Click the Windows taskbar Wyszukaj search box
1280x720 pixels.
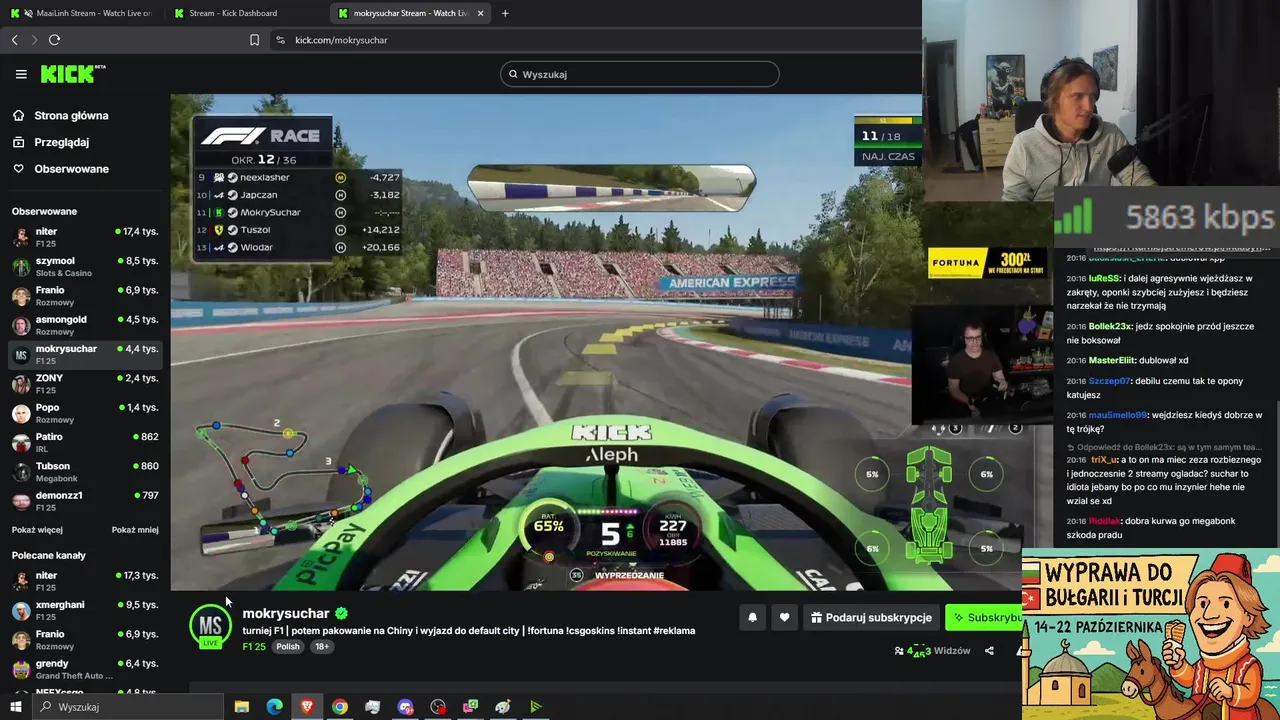click(128, 707)
